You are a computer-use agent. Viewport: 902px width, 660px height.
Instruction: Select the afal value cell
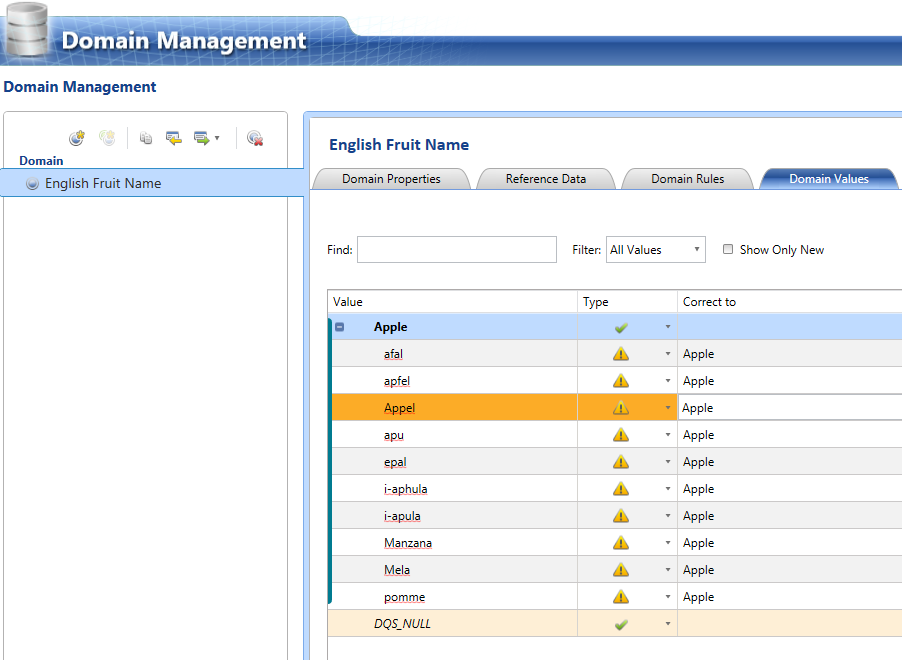coord(454,354)
